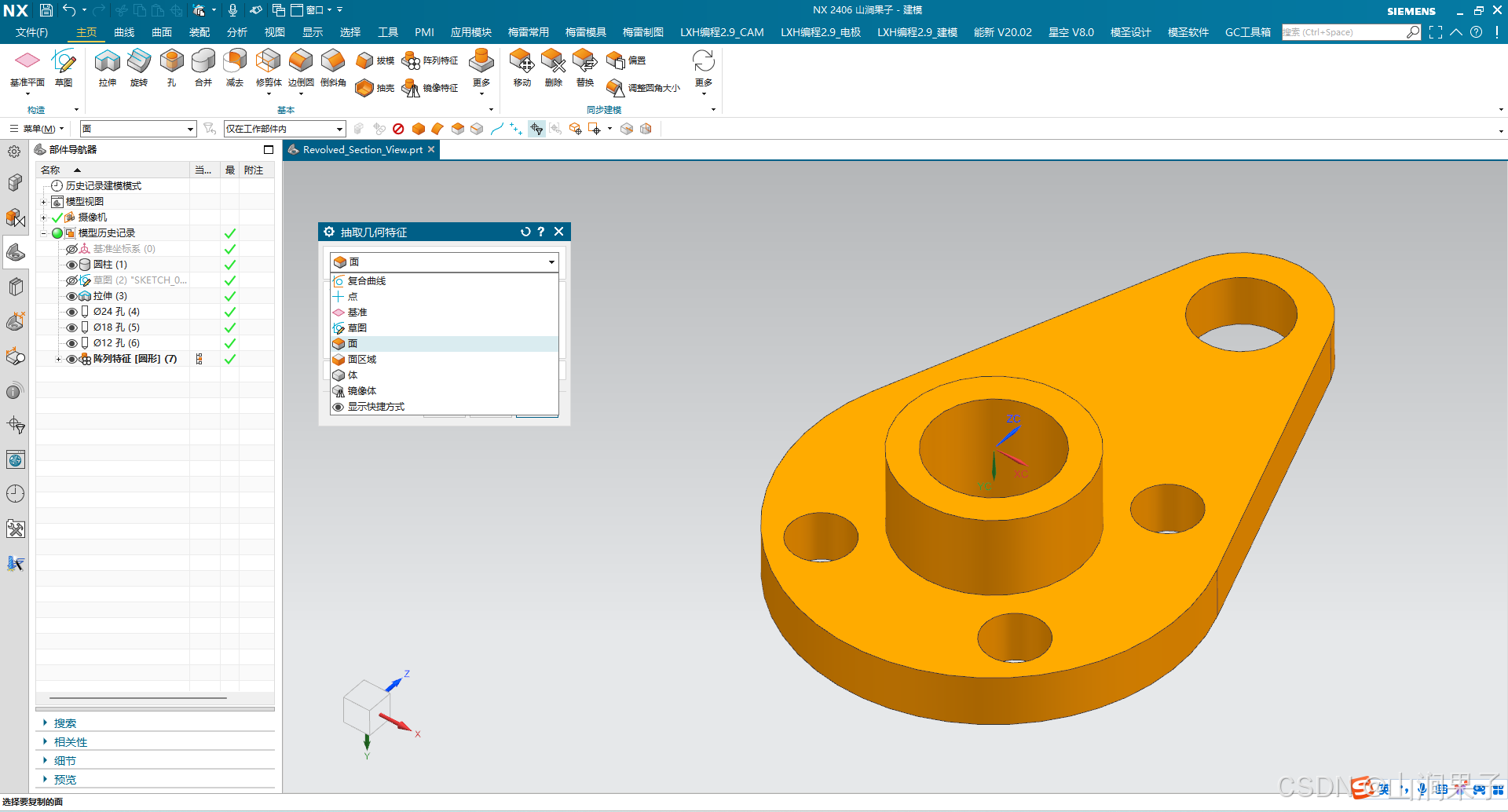Click the 抽壳 shell tool
This screenshot has height=812, width=1508.
pos(375,88)
